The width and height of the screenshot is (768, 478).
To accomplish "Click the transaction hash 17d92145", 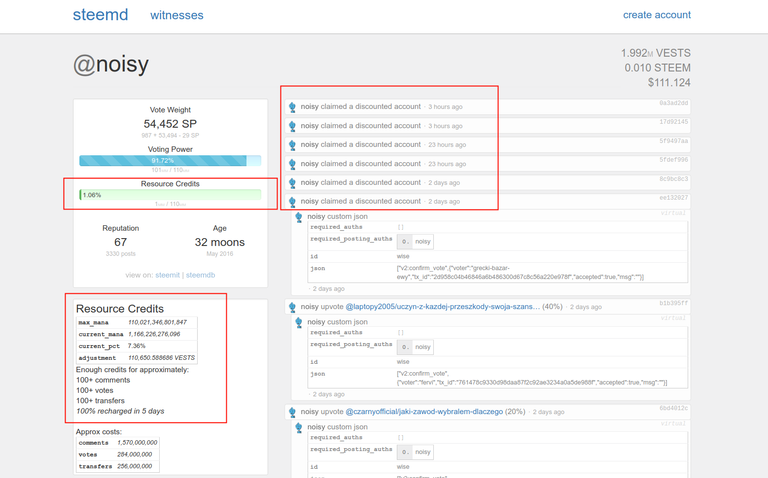I will (673, 122).
